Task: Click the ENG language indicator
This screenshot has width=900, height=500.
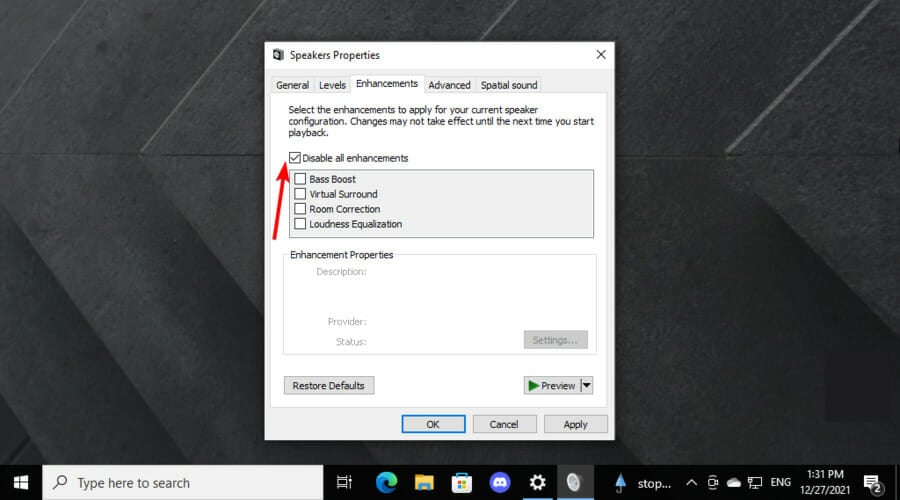Action: coord(780,483)
